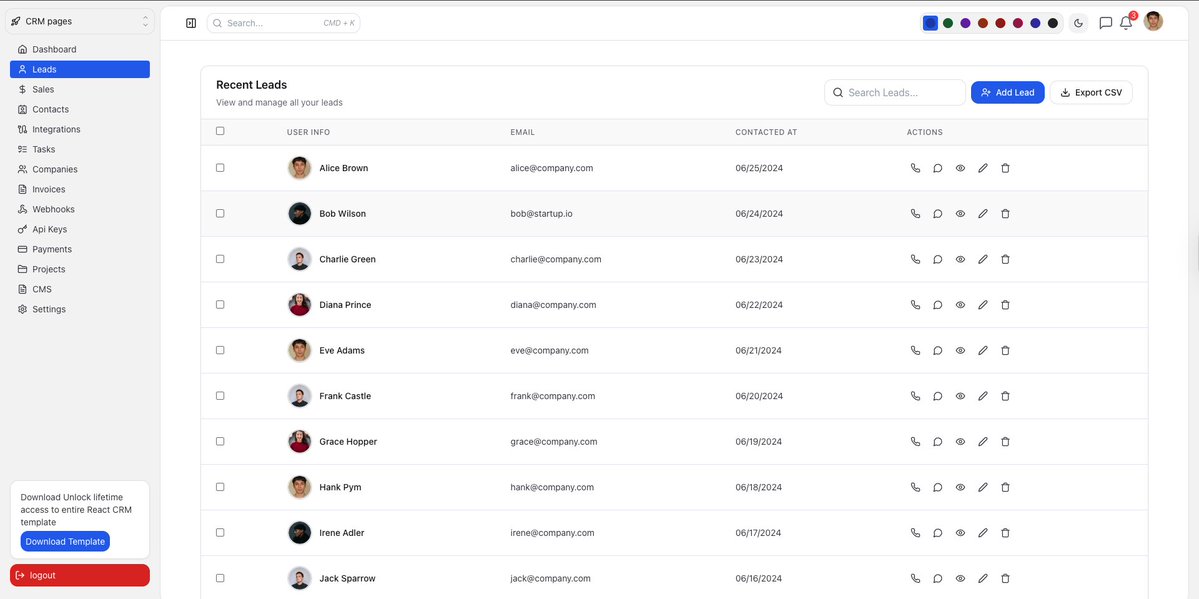Navigate to the Invoices section

pos(47,188)
